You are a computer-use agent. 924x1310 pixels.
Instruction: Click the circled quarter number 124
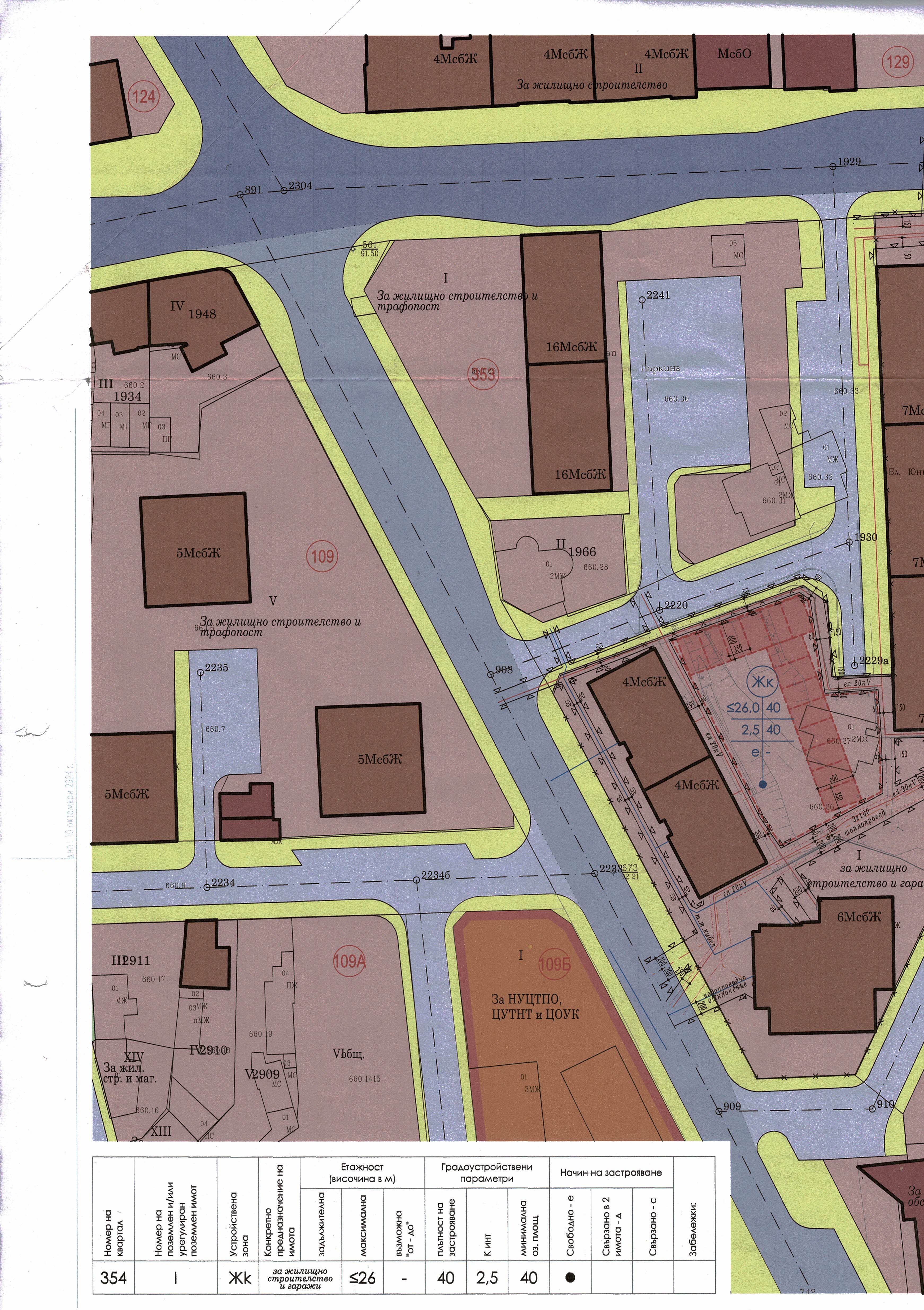pyautogui.click(x=143, y=96)
